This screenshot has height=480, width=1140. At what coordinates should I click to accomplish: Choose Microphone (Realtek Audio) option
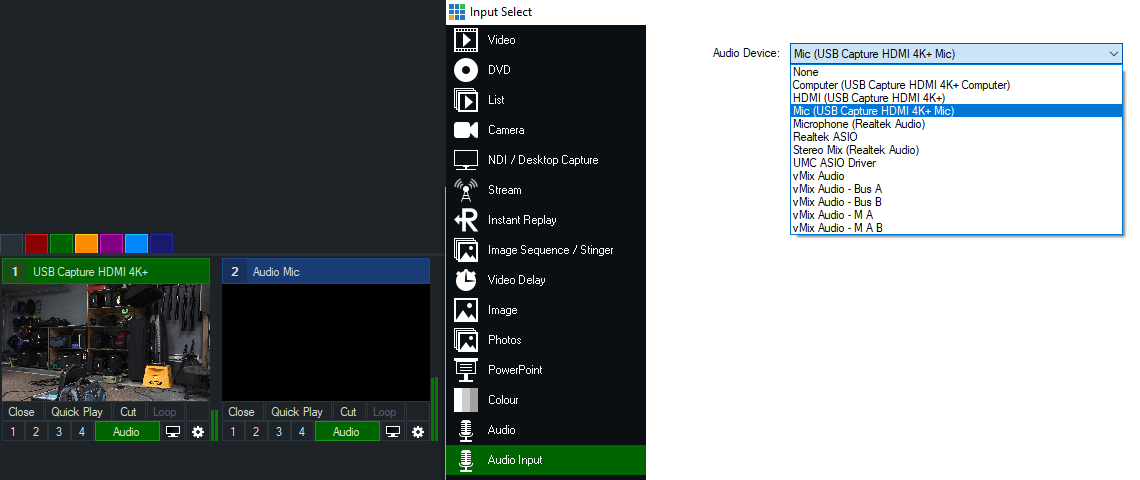coord(956,124)
